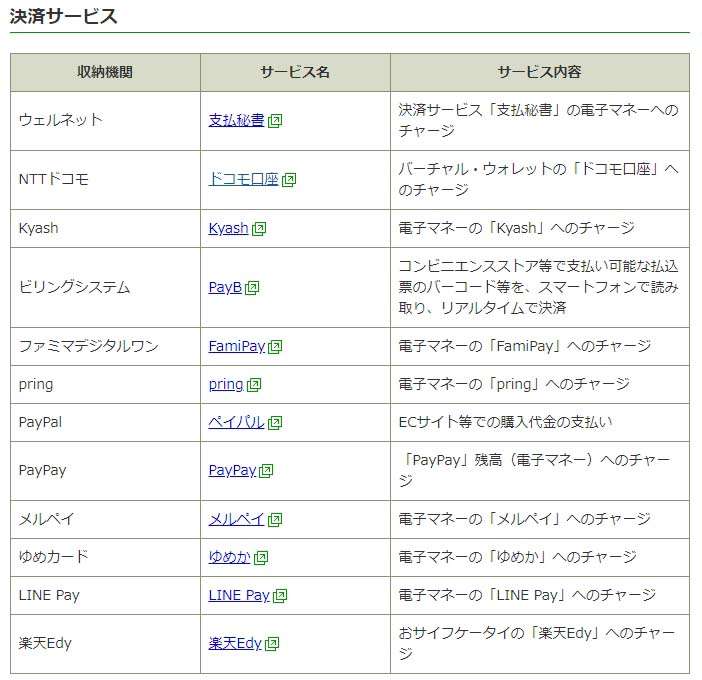This screenshot has height=680, width=702.
Task: Click external-link icon next to ドコモ口座
Action: coord(289,180)
